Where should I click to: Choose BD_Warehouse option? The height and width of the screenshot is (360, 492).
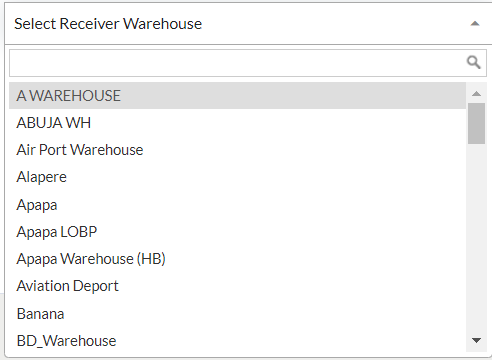click(237, 341)
